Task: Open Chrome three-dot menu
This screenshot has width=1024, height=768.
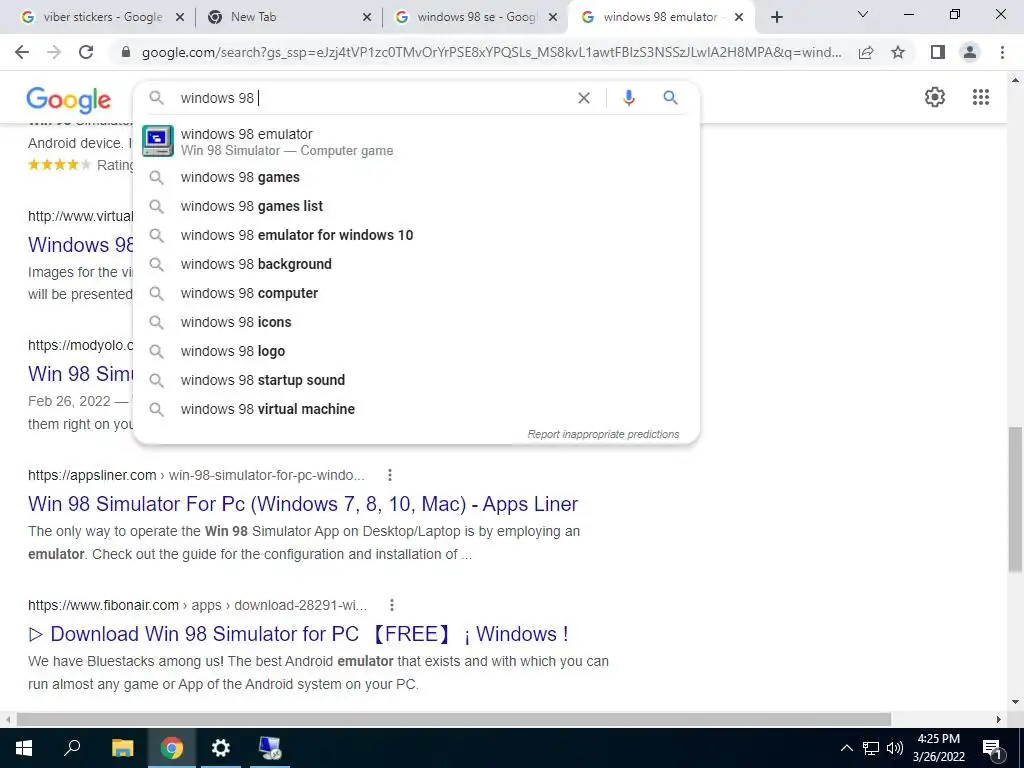Action: tap(1002, 52)
